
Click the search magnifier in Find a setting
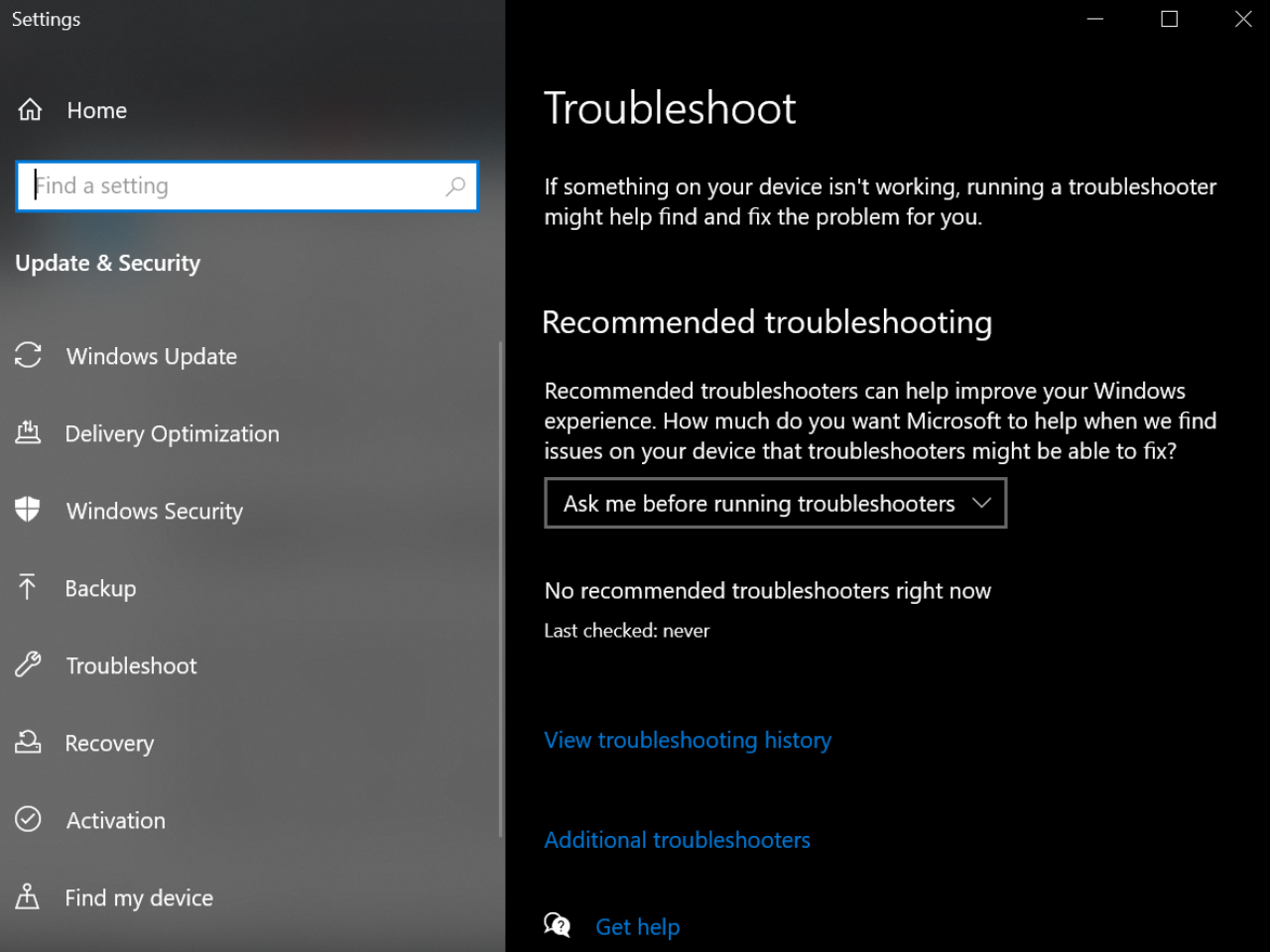tap(455, 186)
